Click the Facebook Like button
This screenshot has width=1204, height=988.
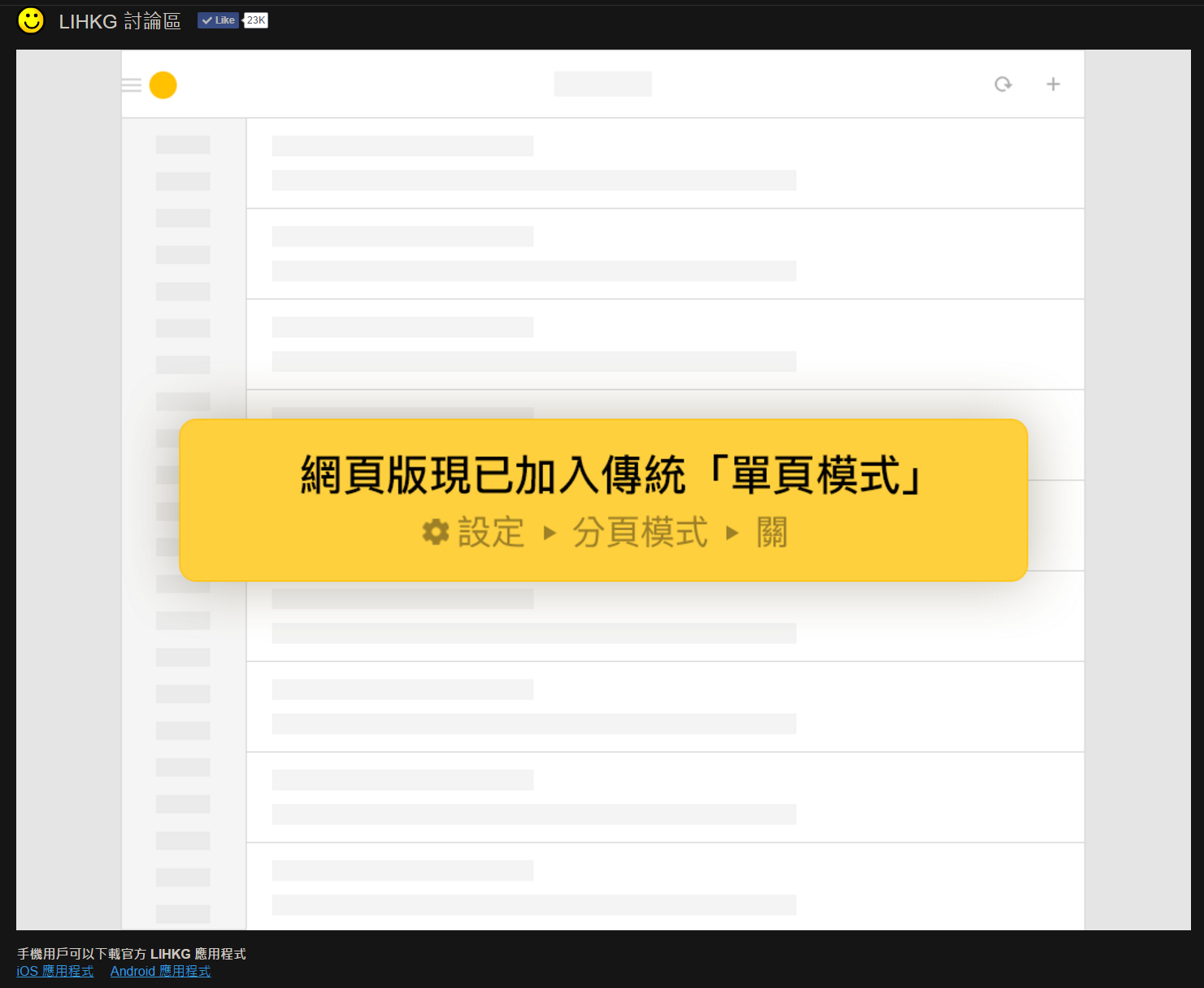point(218,20)
